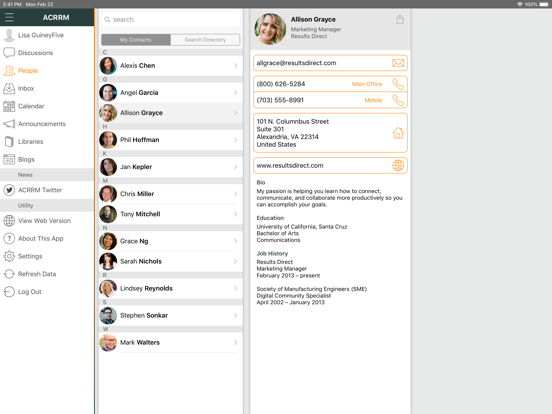Click the Refresh Data label
This screenshot has height=414, width=552.
[x=37, y=274]
